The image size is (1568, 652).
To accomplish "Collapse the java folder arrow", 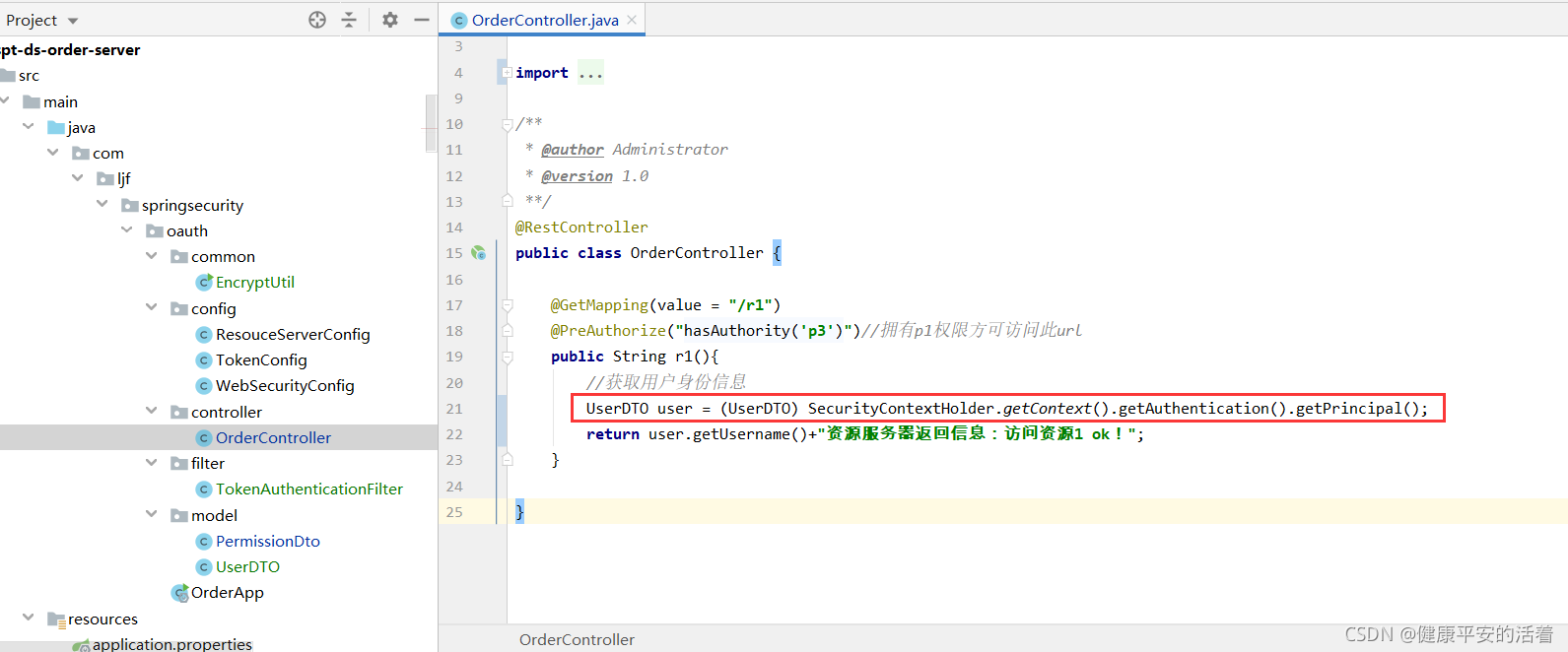I will point(28,127).
